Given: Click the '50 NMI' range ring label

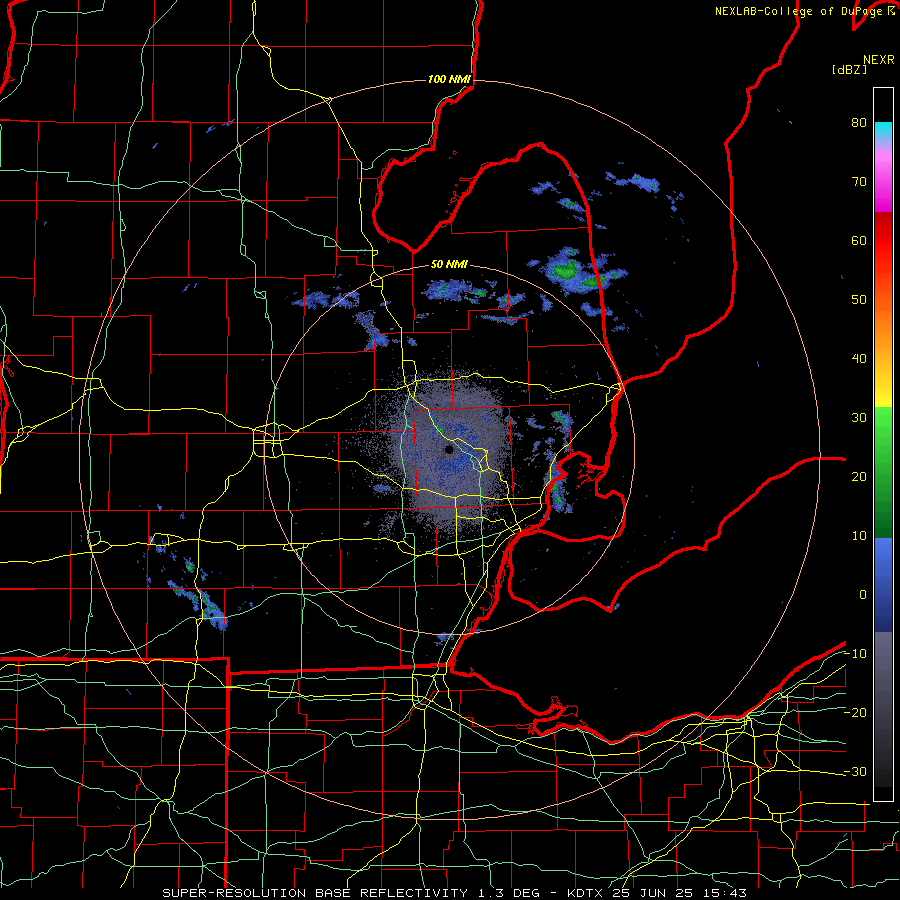Looking at the screenshot, I should (449, 265).
